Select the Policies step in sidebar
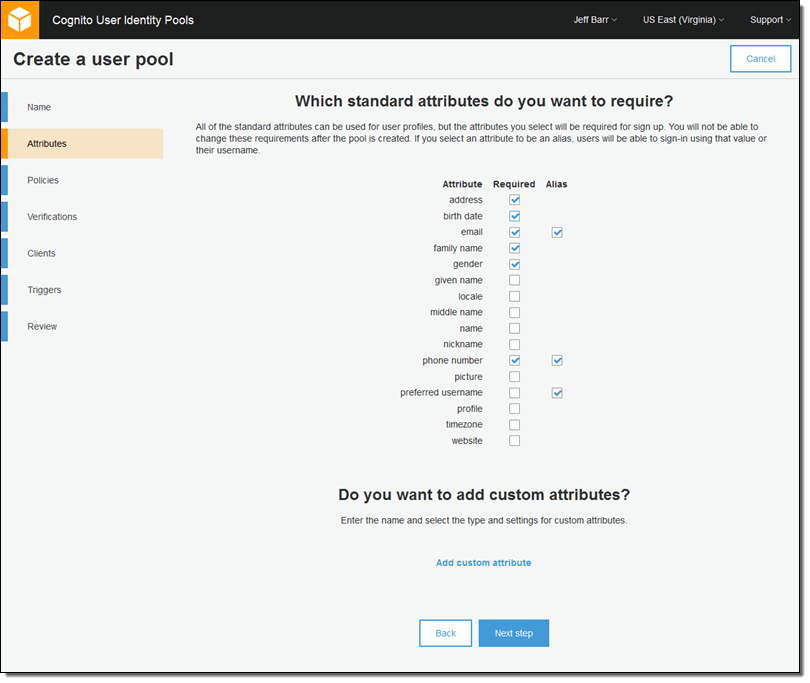This screenshot has width=810, height=683. [43, 180]
